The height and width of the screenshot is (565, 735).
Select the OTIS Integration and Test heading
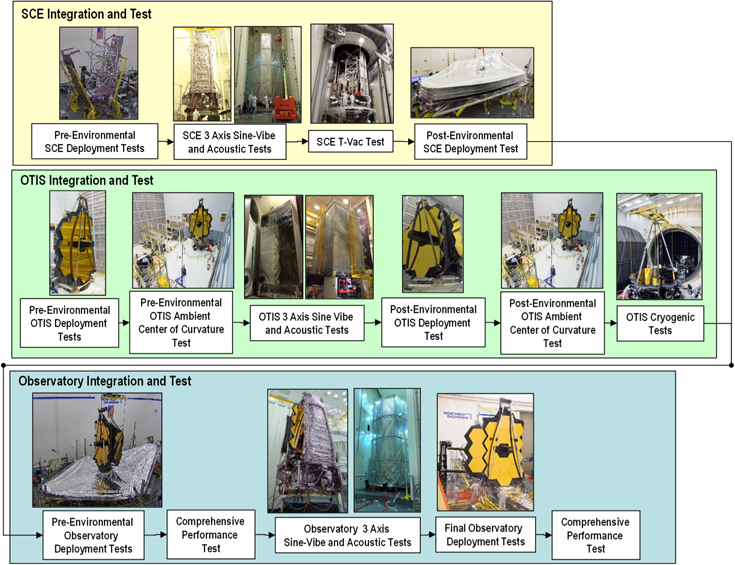(x=87, y=180)
